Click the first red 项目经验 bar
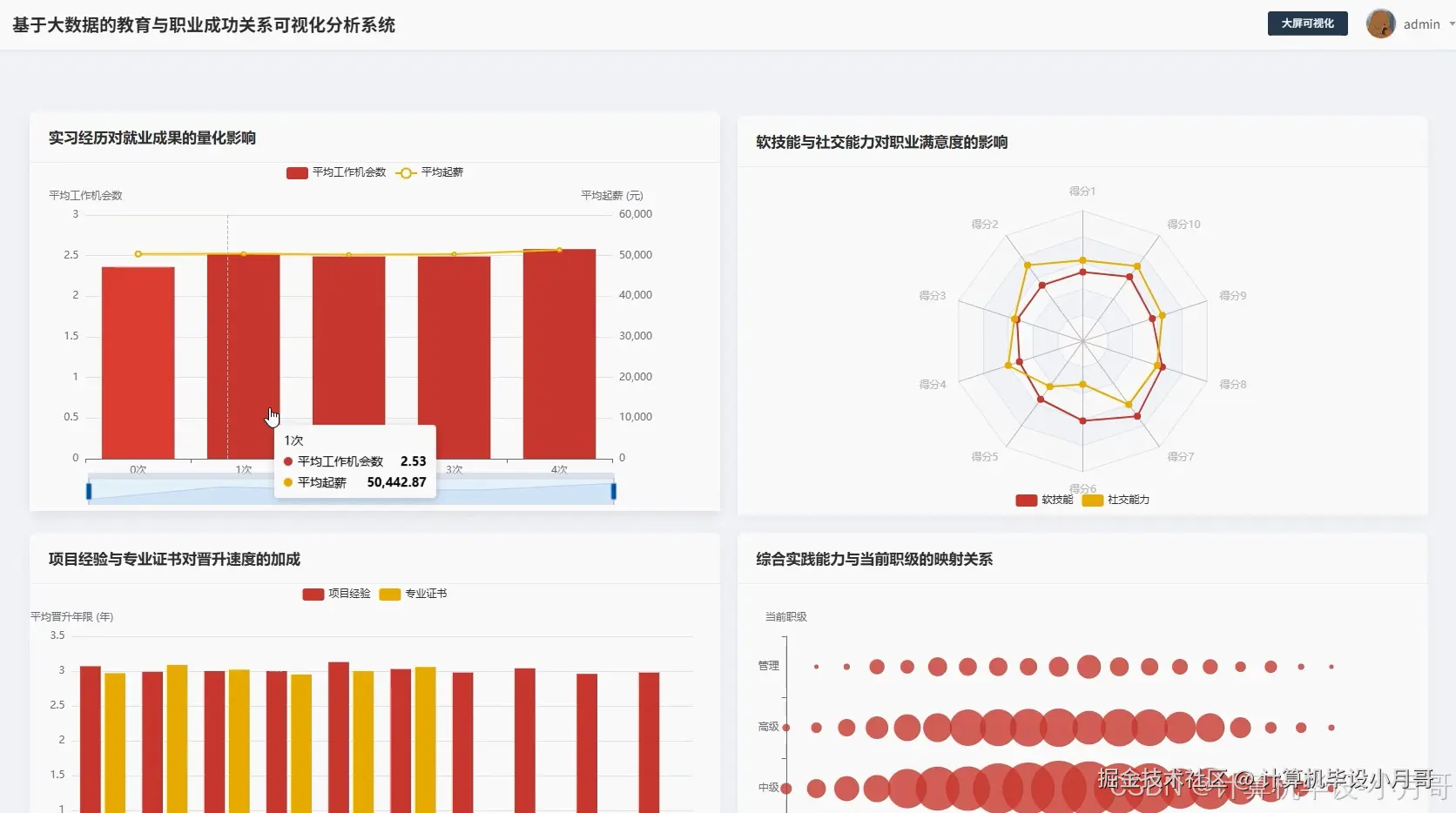Screen dimensions: 1456x813 (x=91, y=739)
